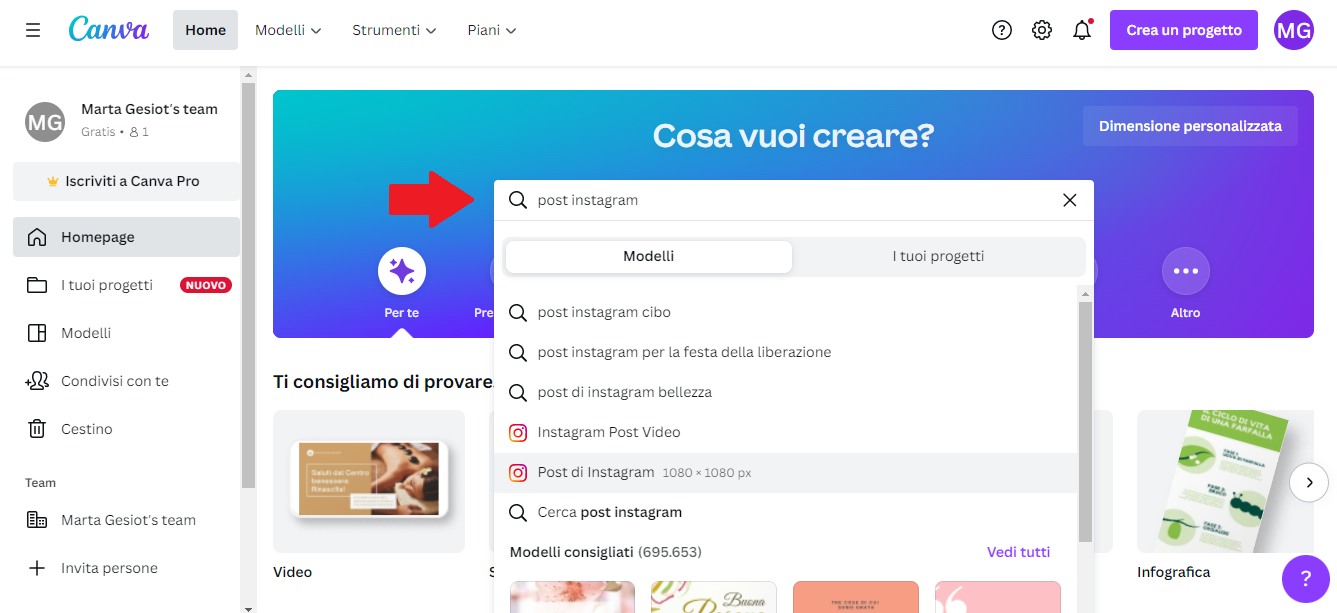This screenshot has height=613, width=1337.
Task: Open "Vedi tutti" for recommended templates
Action: coord(1018,551)
